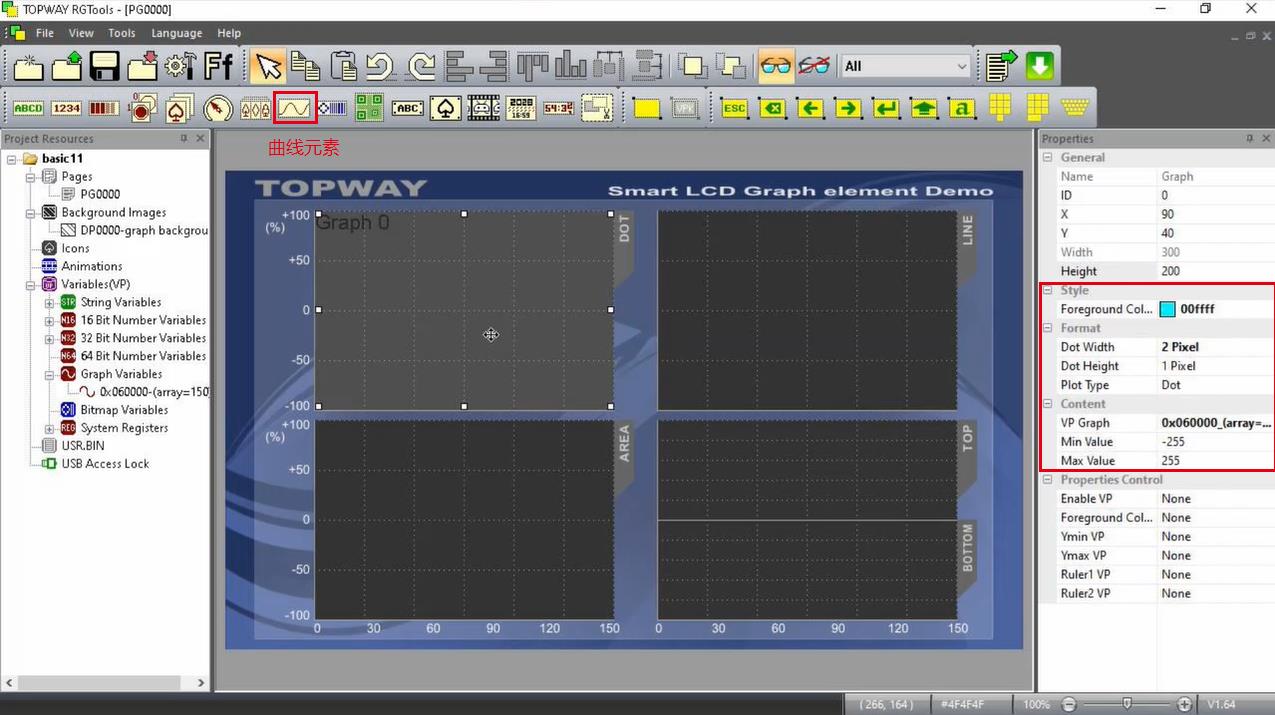Add the right arrow key element

coord(848,108)
